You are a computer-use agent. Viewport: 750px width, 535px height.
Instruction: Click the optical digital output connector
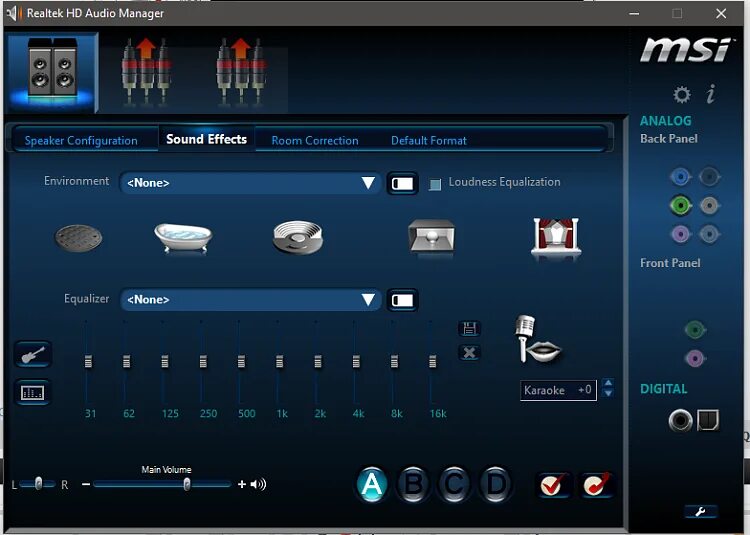click(x=708, y=420)
